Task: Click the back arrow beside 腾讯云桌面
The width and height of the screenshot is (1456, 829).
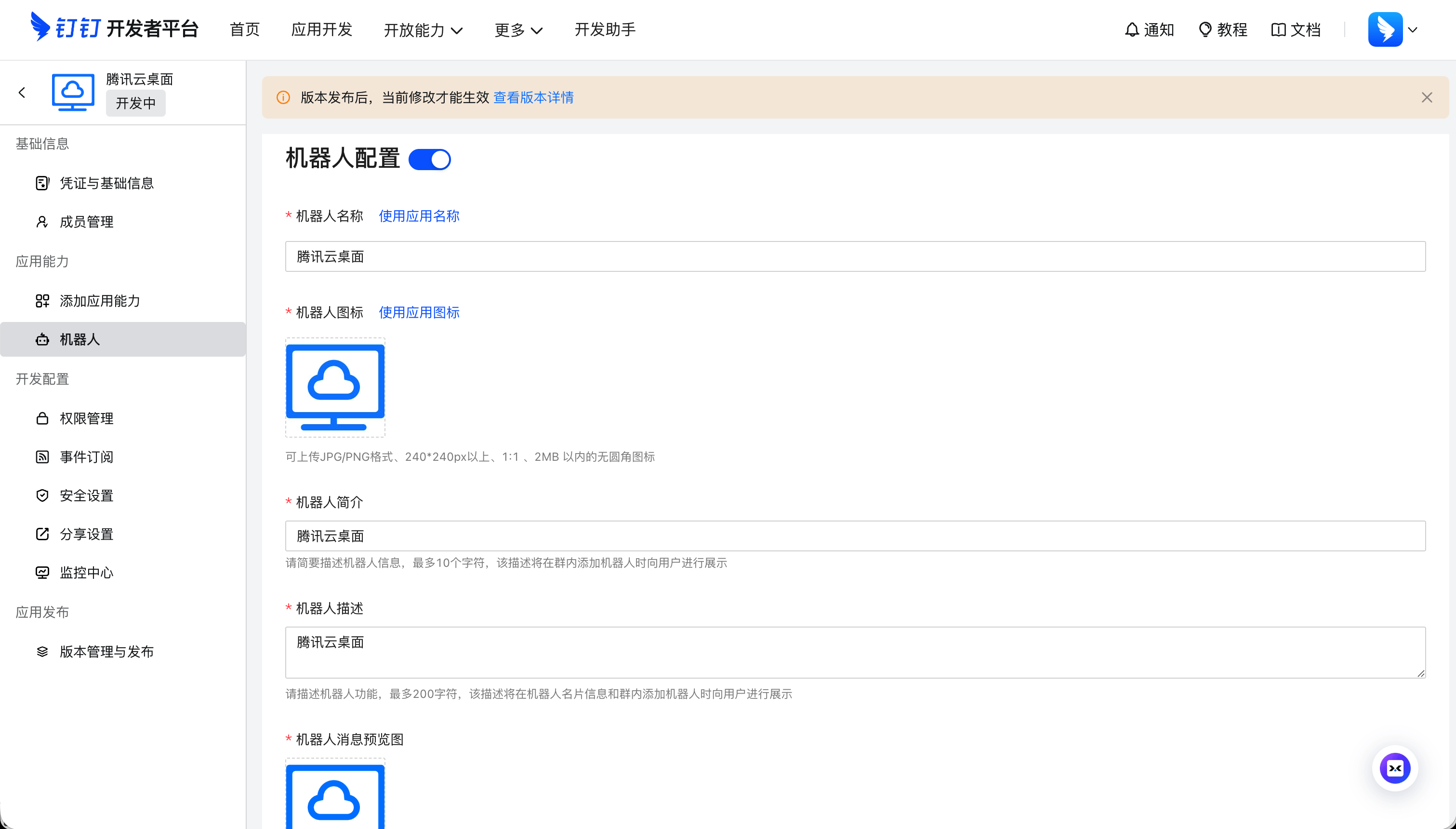Action: tap(22, 93)
